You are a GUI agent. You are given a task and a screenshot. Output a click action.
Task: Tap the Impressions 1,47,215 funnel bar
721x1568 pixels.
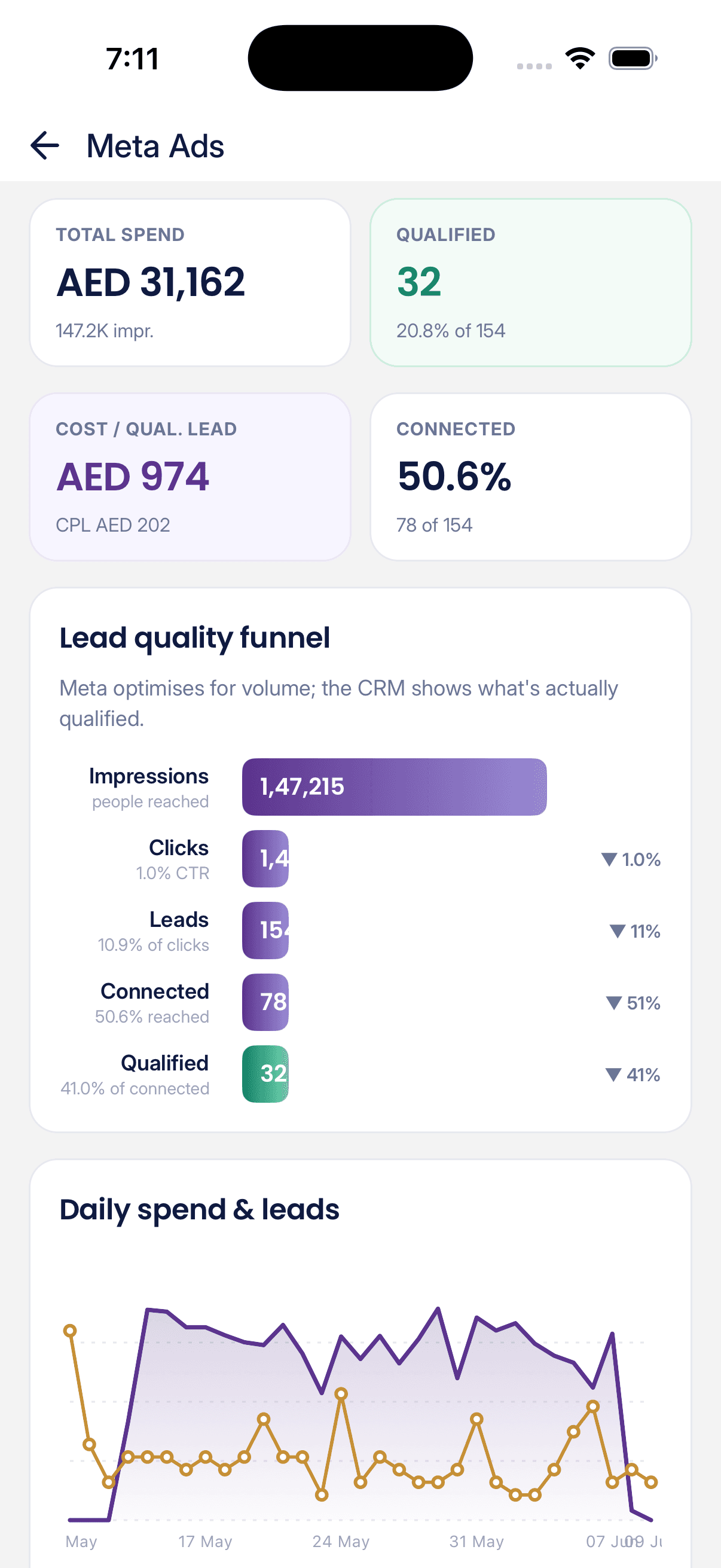click(394, 787)
